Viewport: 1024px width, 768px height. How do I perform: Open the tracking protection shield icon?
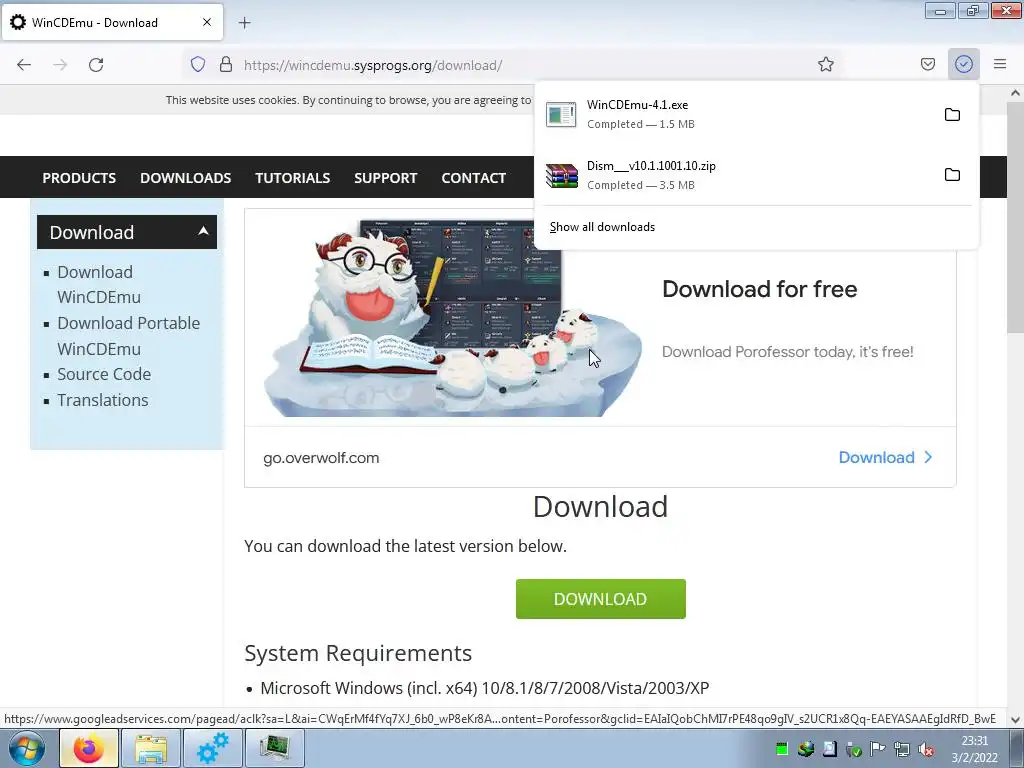[x=198, y=64]
